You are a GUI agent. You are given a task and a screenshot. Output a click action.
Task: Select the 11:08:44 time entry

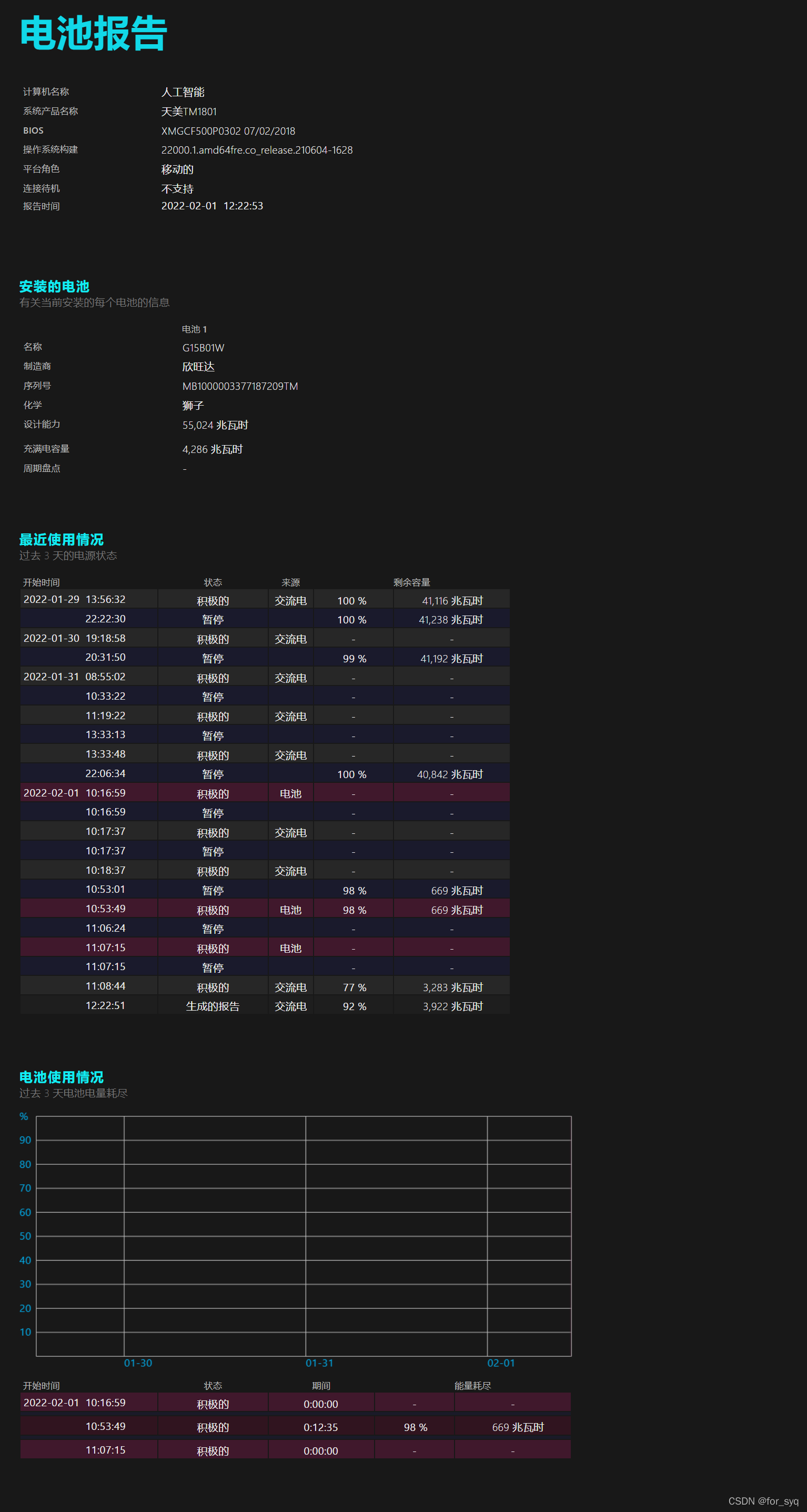(x=106, y=986)
